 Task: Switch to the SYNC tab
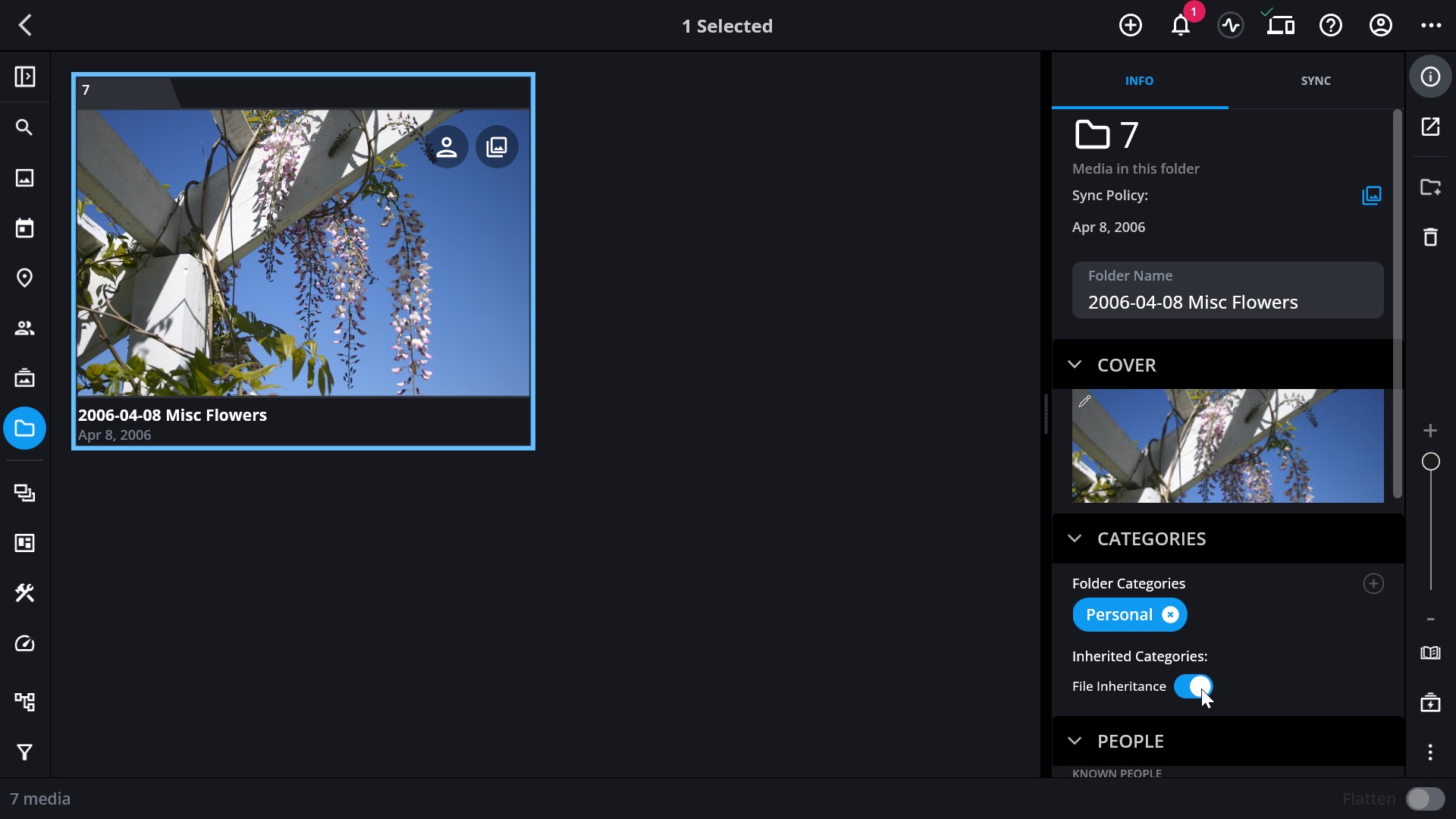1316,80
